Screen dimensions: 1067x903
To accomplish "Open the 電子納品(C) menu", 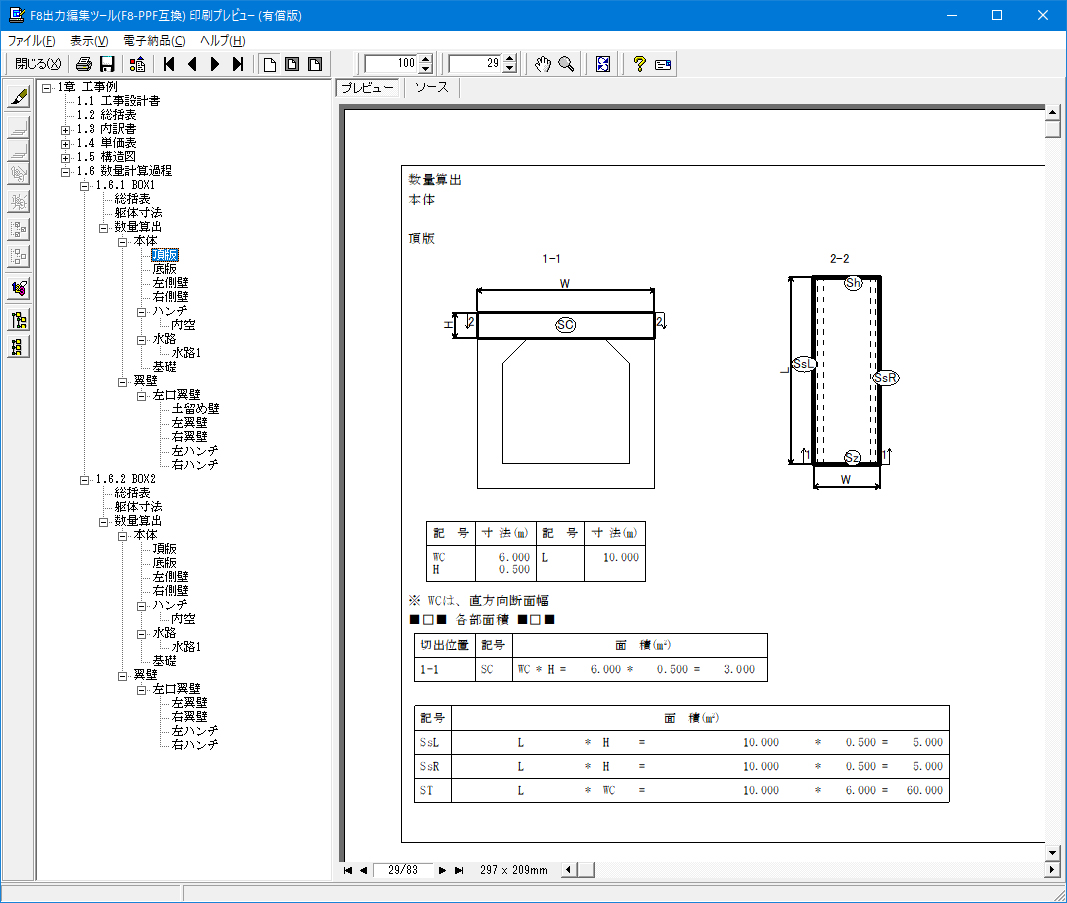I will coord(154,41).
